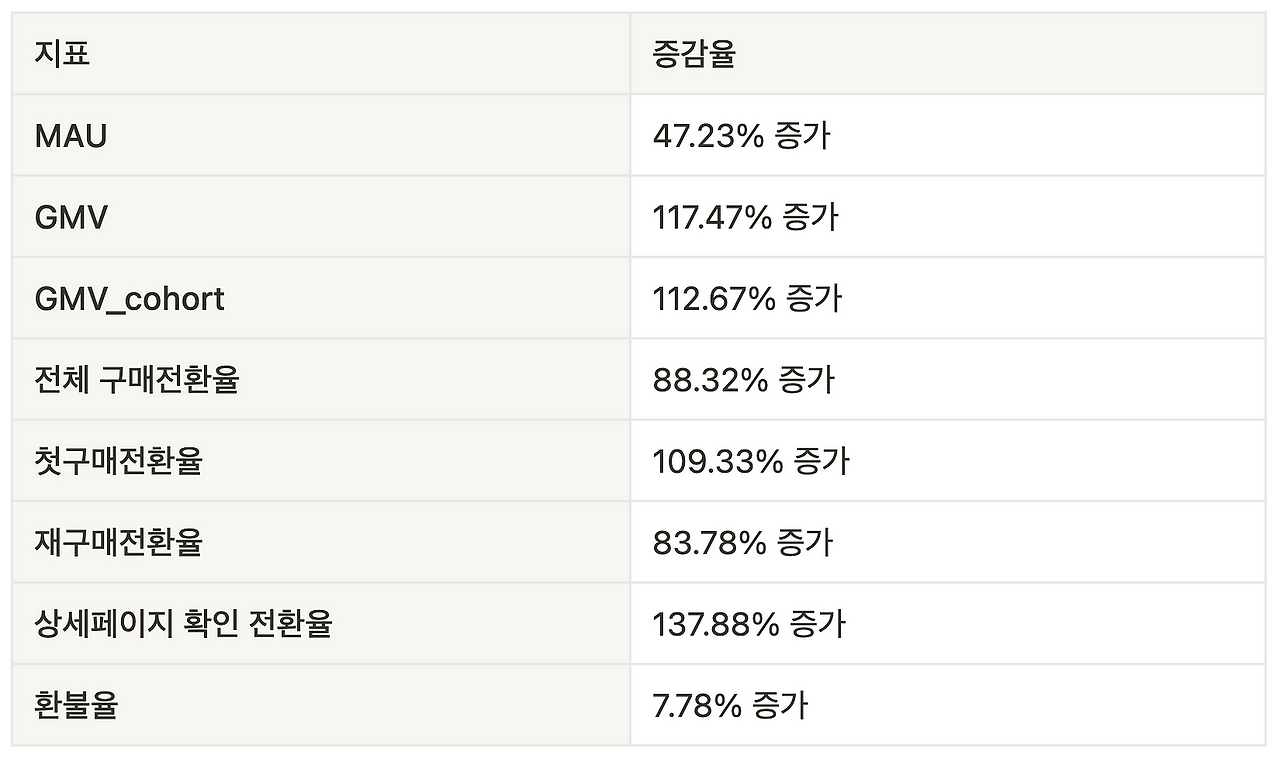Select the 상세페이지 확인 전환율 cell
The width and height of the screenshot is (1280, 758).
[x=183, y=624]
